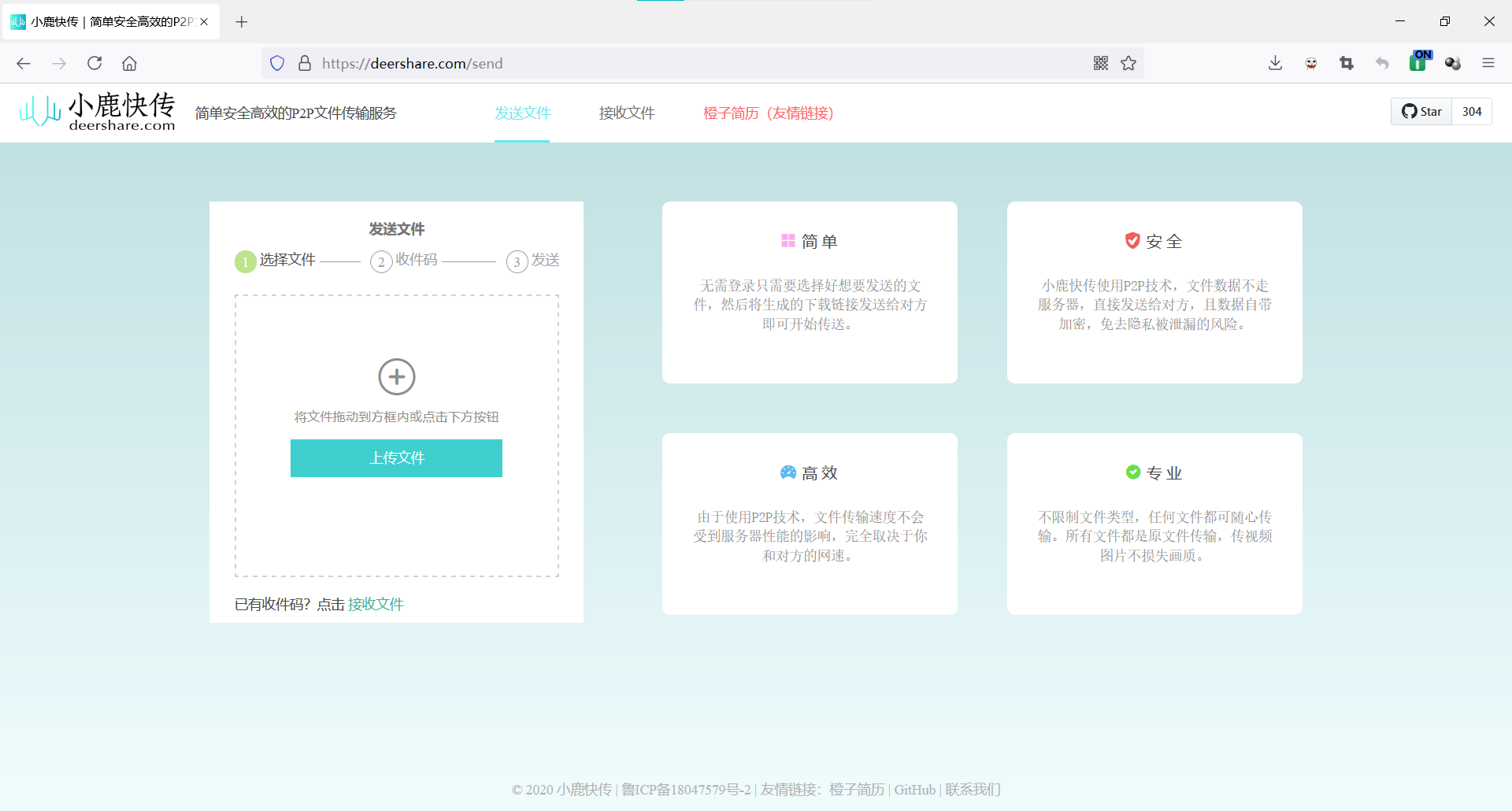Open the GitHub footer link
This screenshot has height=811, width=1512.
click(x=915, y=790)
